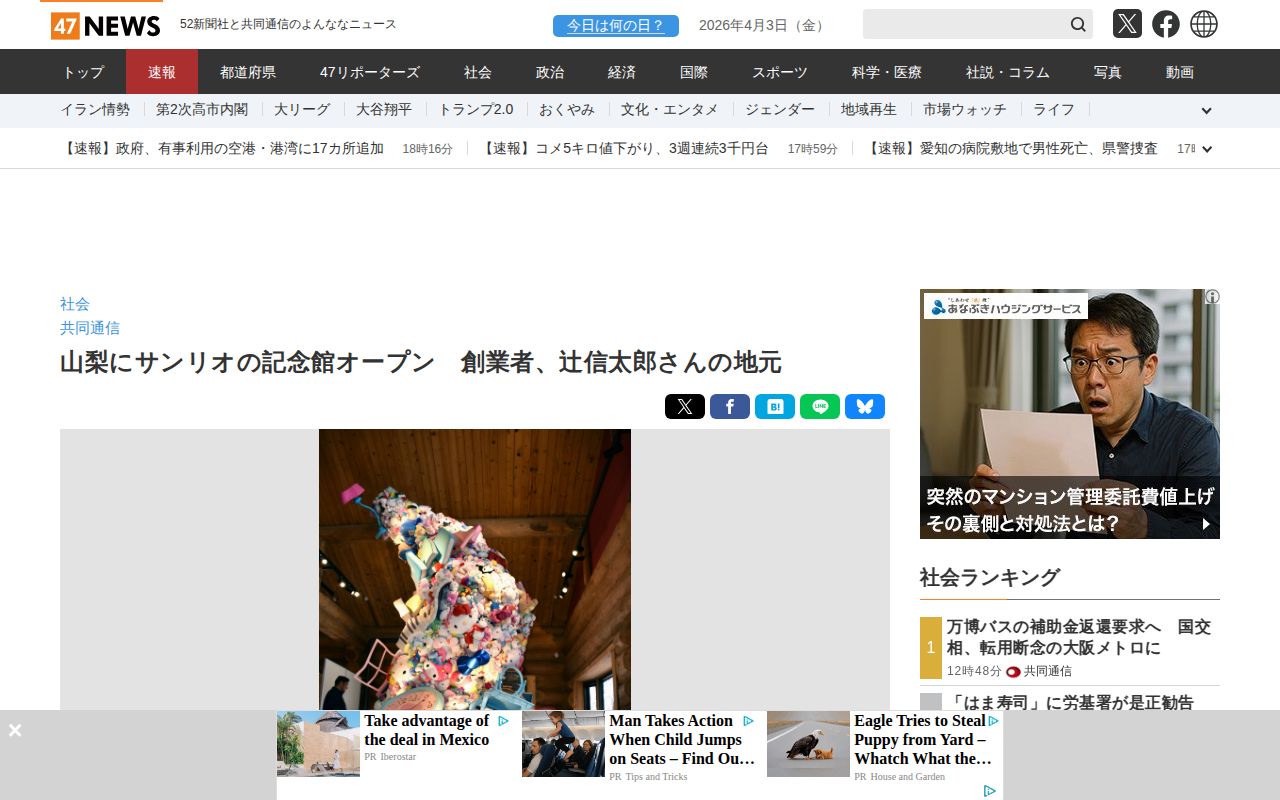Expand the breaking news ticker
The width and height of the screenshot is (1280, 800).
pyautogui.click(x=1207, y=149)
